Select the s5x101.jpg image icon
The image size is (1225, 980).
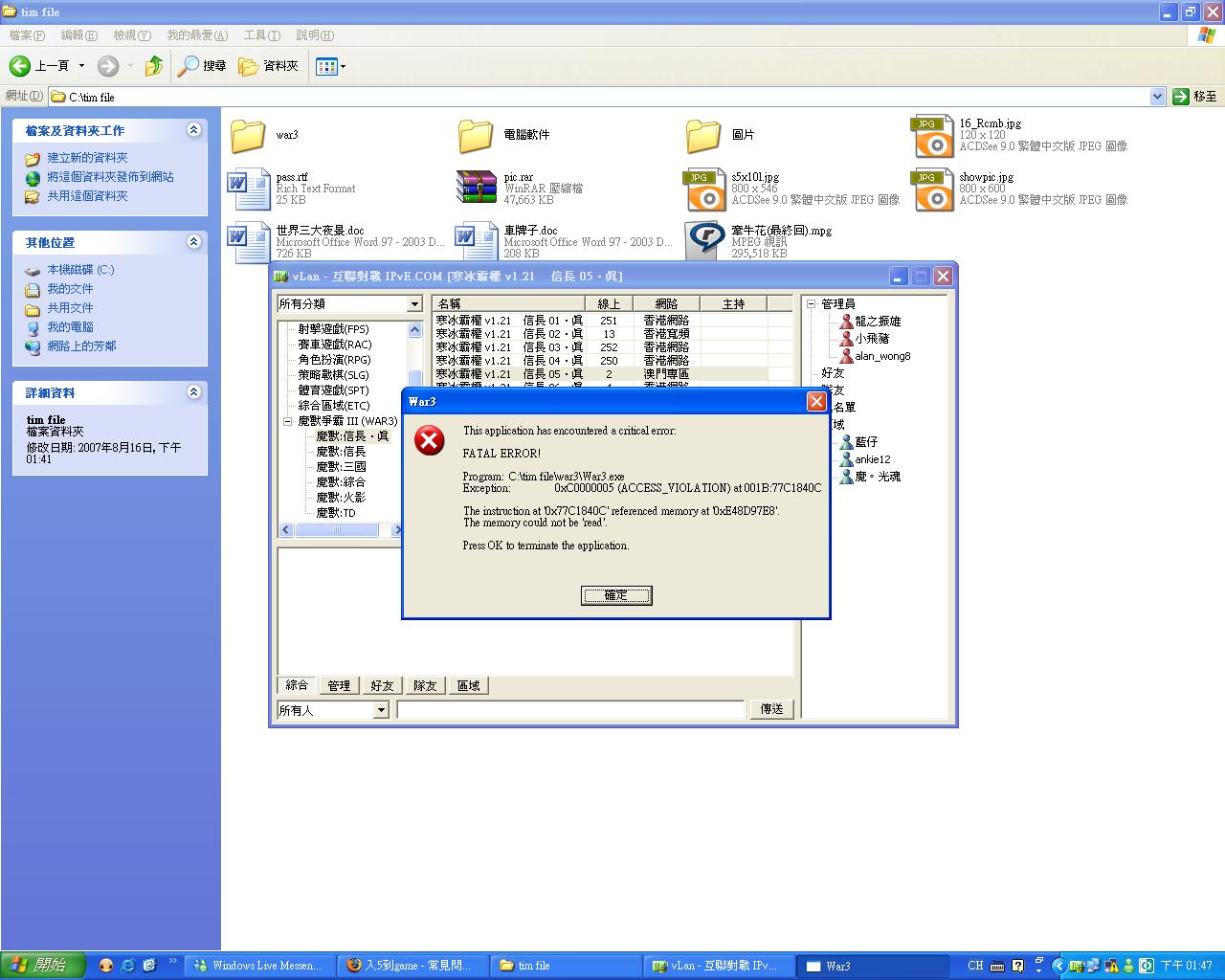[705, 189]
